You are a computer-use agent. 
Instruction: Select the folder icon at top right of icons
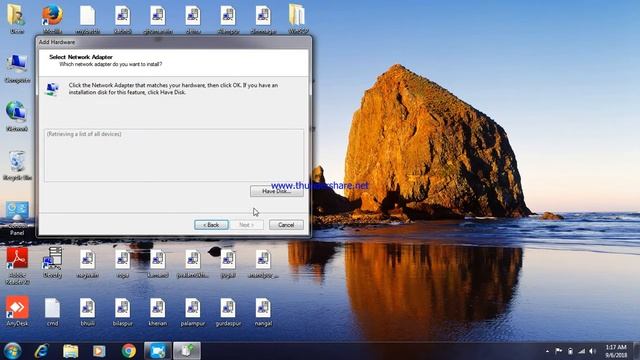298,19
